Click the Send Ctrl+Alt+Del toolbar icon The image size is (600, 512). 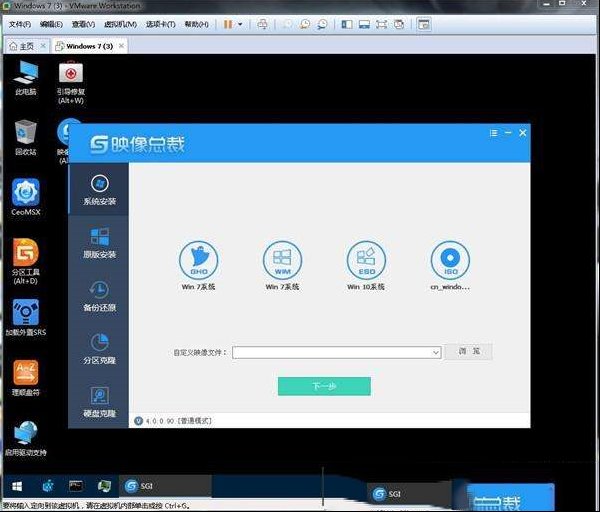coord(262,24)
